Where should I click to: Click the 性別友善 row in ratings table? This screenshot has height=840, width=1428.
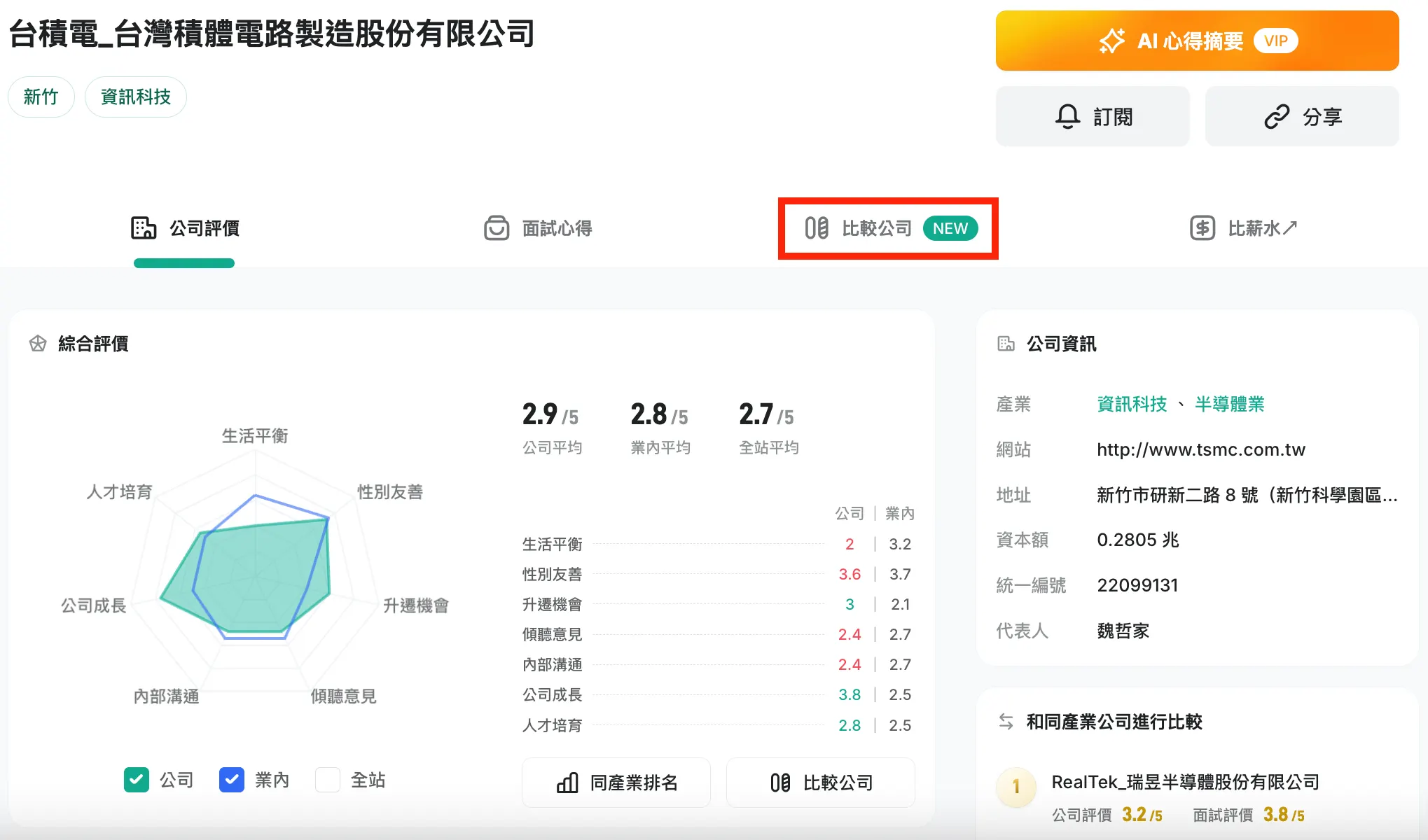(718, 574)
